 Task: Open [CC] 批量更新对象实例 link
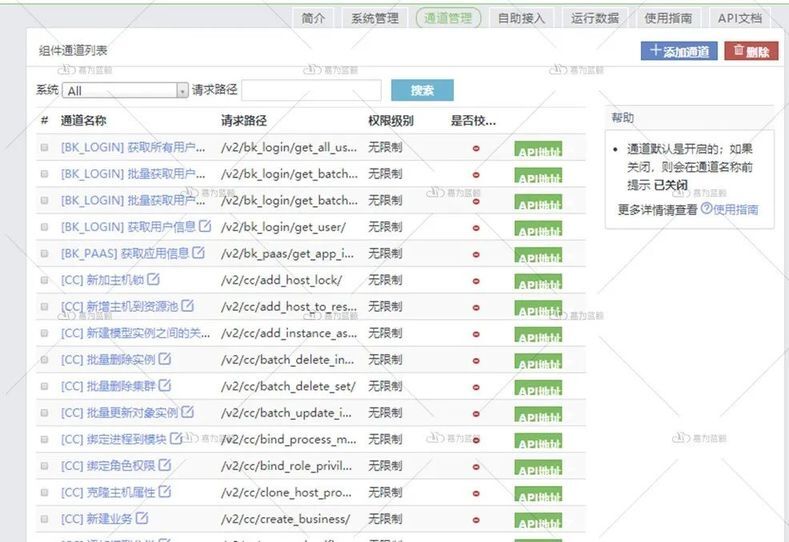pos(120,413)
